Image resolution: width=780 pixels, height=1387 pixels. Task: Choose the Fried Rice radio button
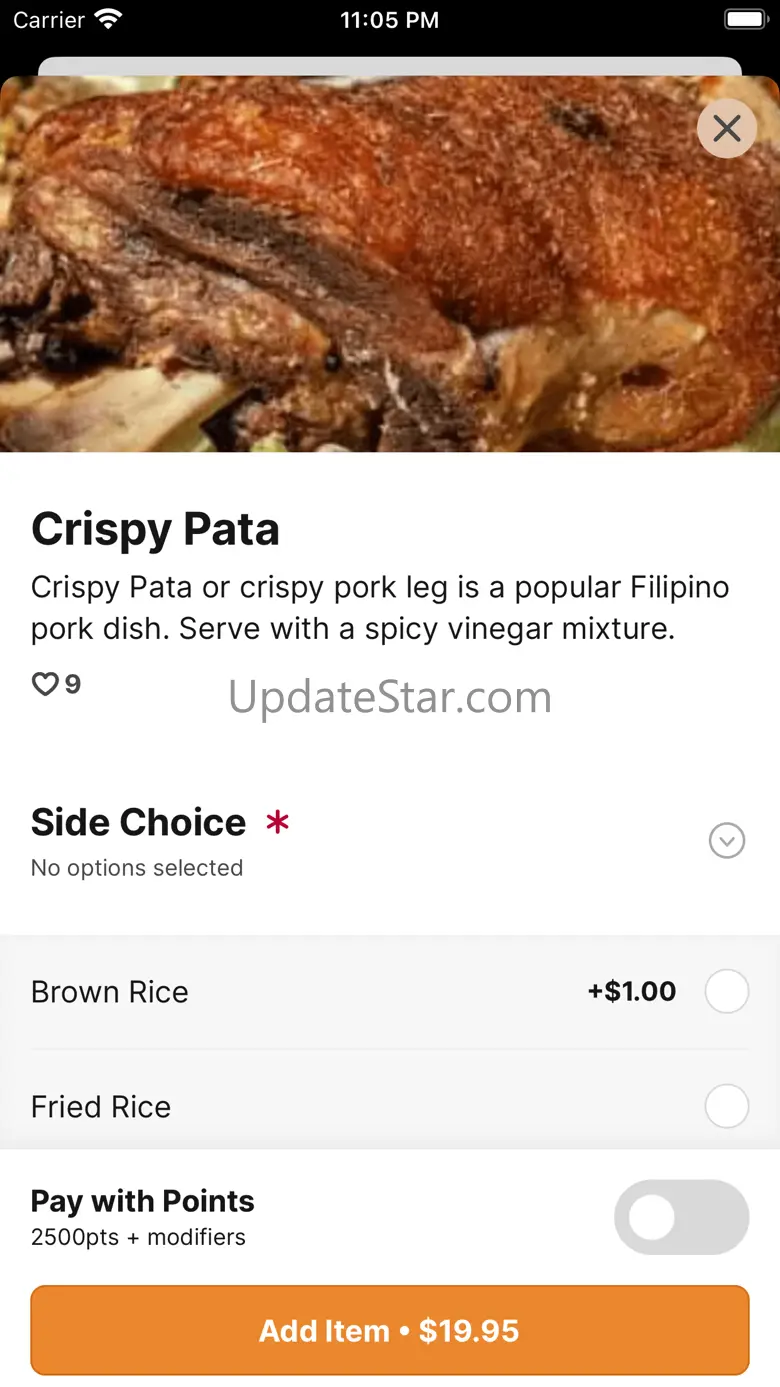(727, 1107)
